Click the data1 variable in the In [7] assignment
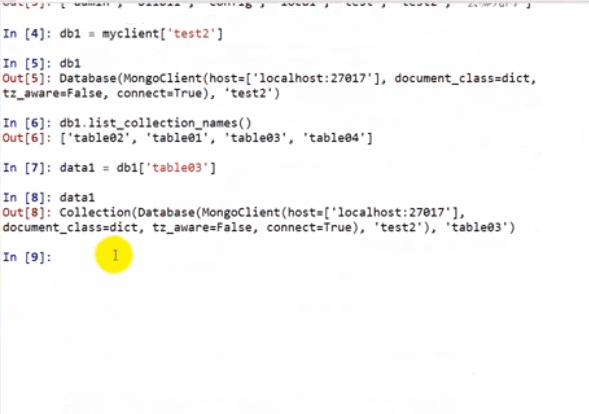 (77, 168)
